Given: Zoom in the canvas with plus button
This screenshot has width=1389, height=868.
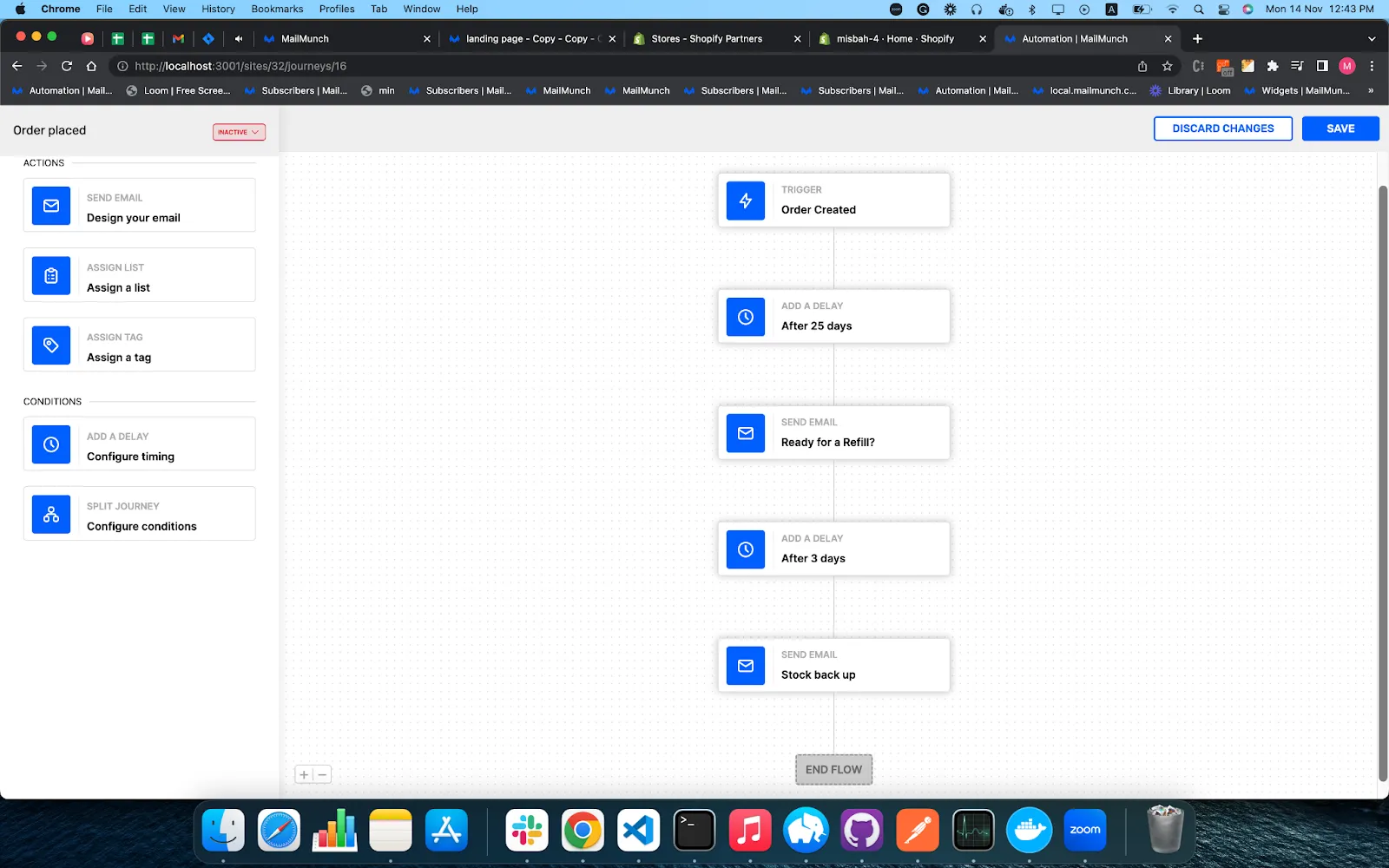Looking at the screenshot, I should [x=304, y=774].
